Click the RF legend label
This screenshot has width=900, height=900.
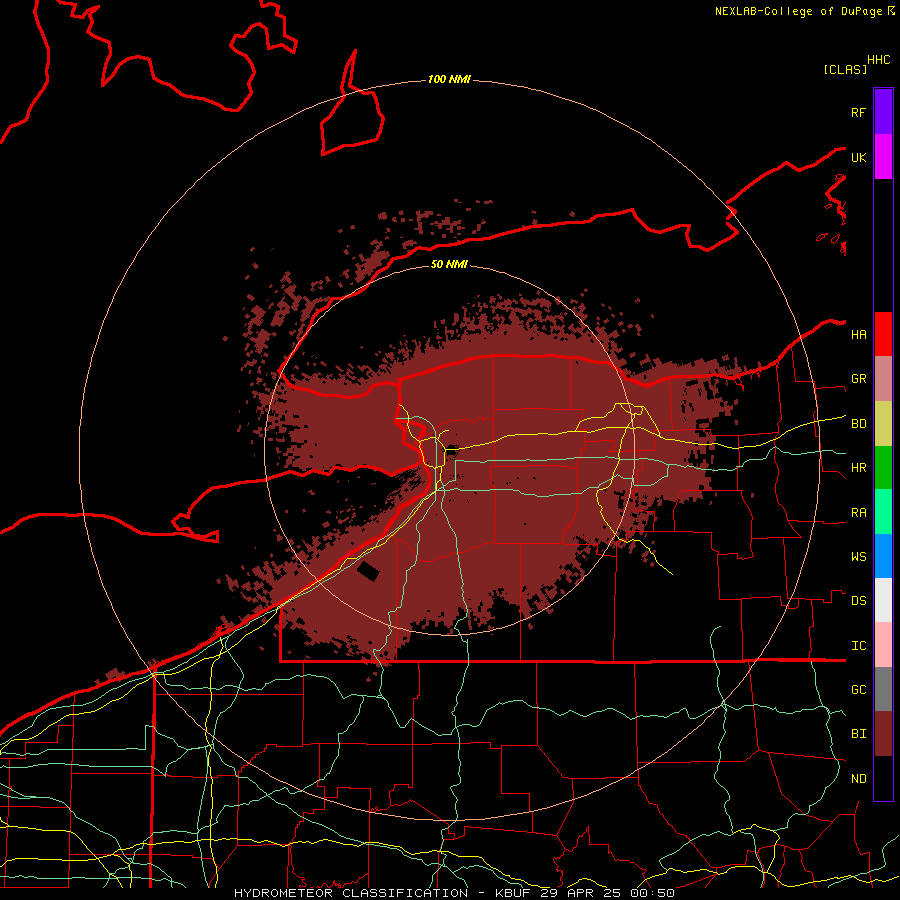tap(858, 112)
